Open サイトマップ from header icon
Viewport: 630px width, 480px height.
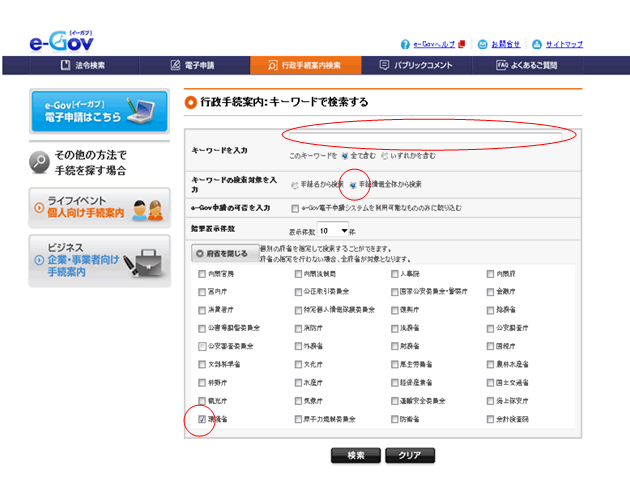pos(537,45)
